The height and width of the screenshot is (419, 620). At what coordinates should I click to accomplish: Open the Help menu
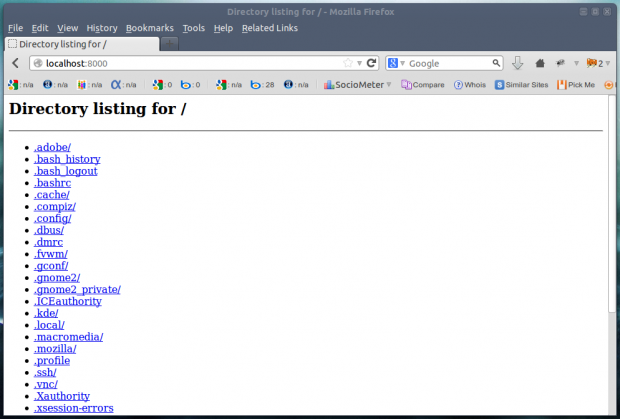pos(223,28)
